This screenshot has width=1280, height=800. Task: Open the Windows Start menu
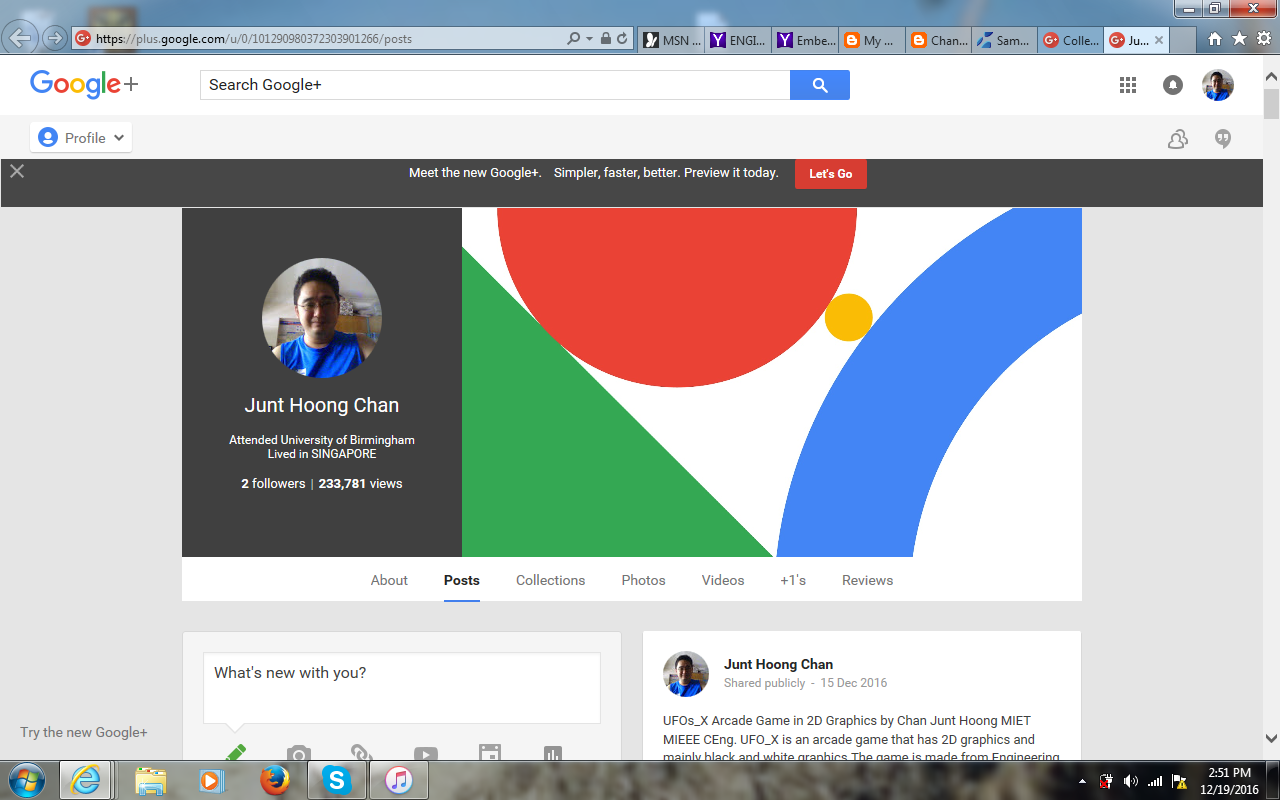pyautogui.click(x=25, y=780)
